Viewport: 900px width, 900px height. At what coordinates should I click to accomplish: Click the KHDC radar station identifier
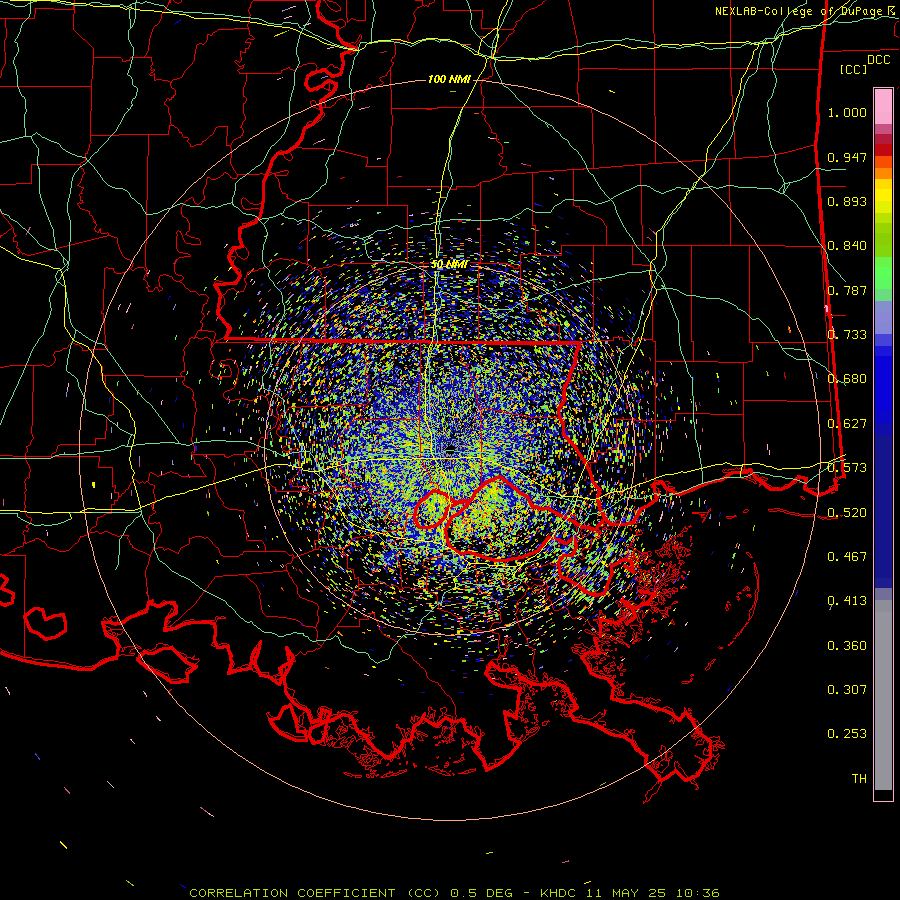[x=557, y=893]
